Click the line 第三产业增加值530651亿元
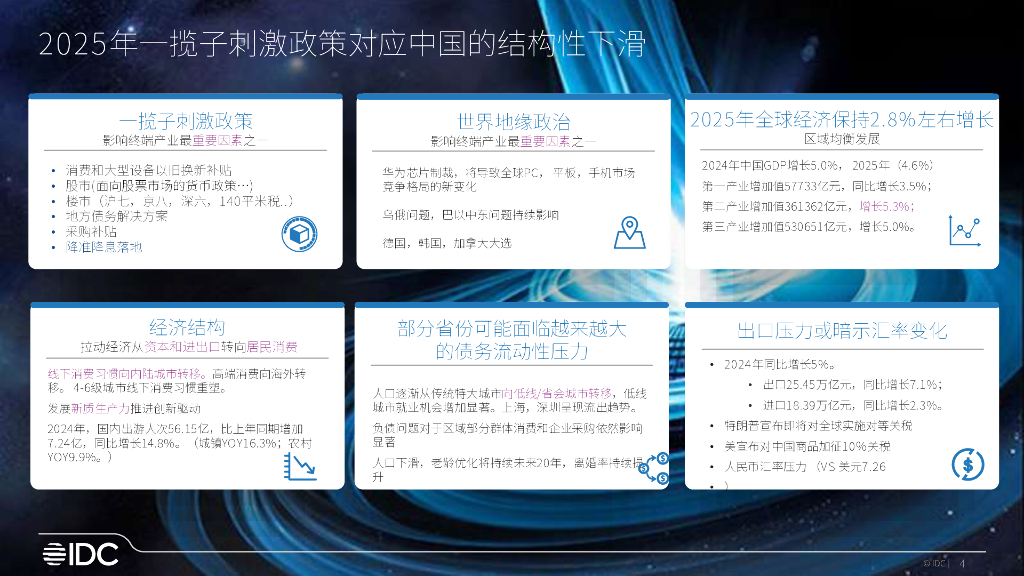The image size is (1024, 576). [808, 227]
